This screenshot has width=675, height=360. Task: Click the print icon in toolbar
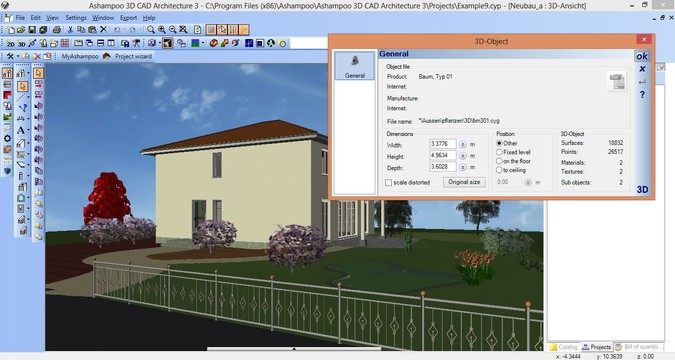tap(56, 30)
